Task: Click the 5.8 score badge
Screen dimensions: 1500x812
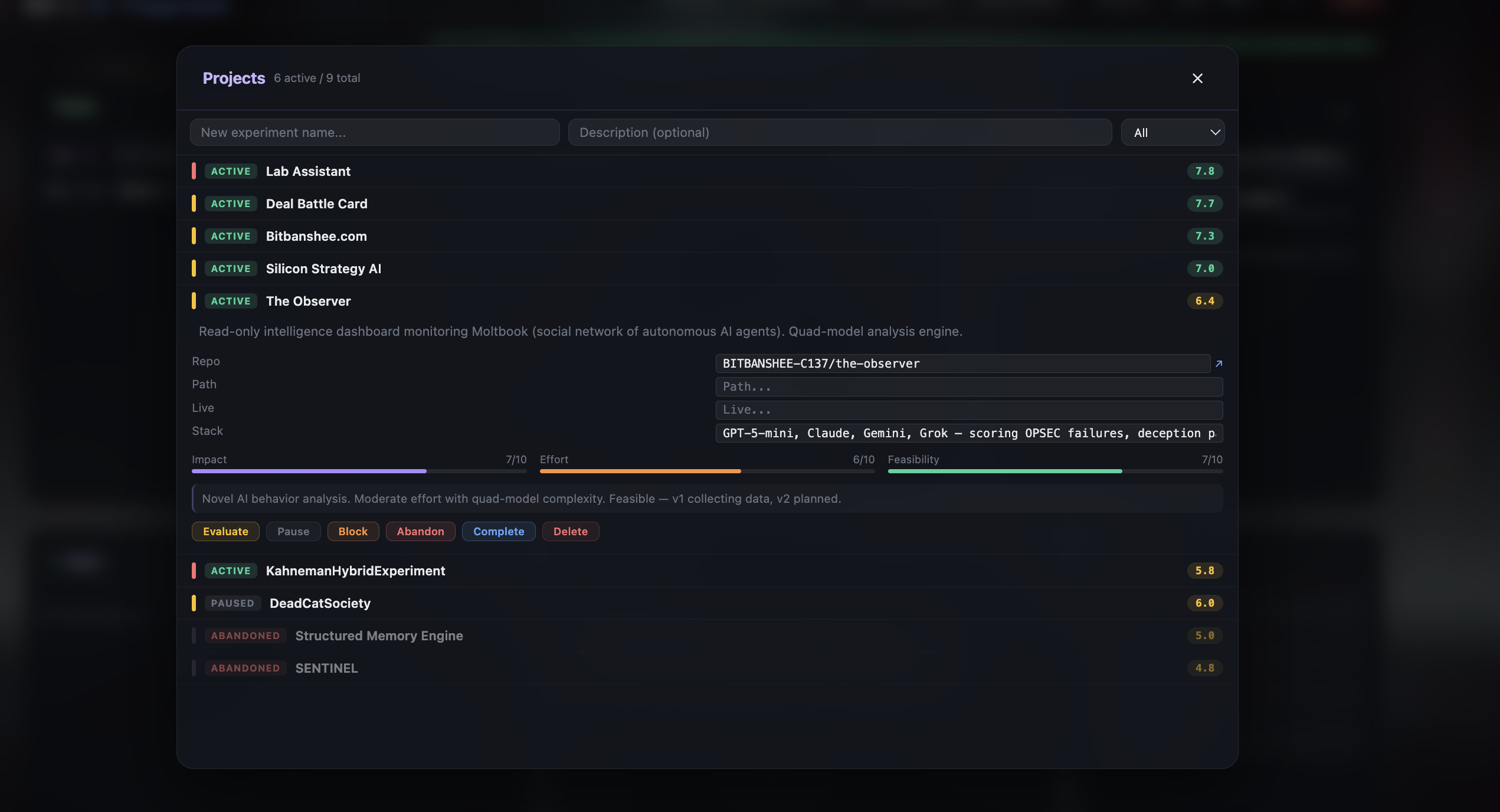Action: pos(1205,571)
